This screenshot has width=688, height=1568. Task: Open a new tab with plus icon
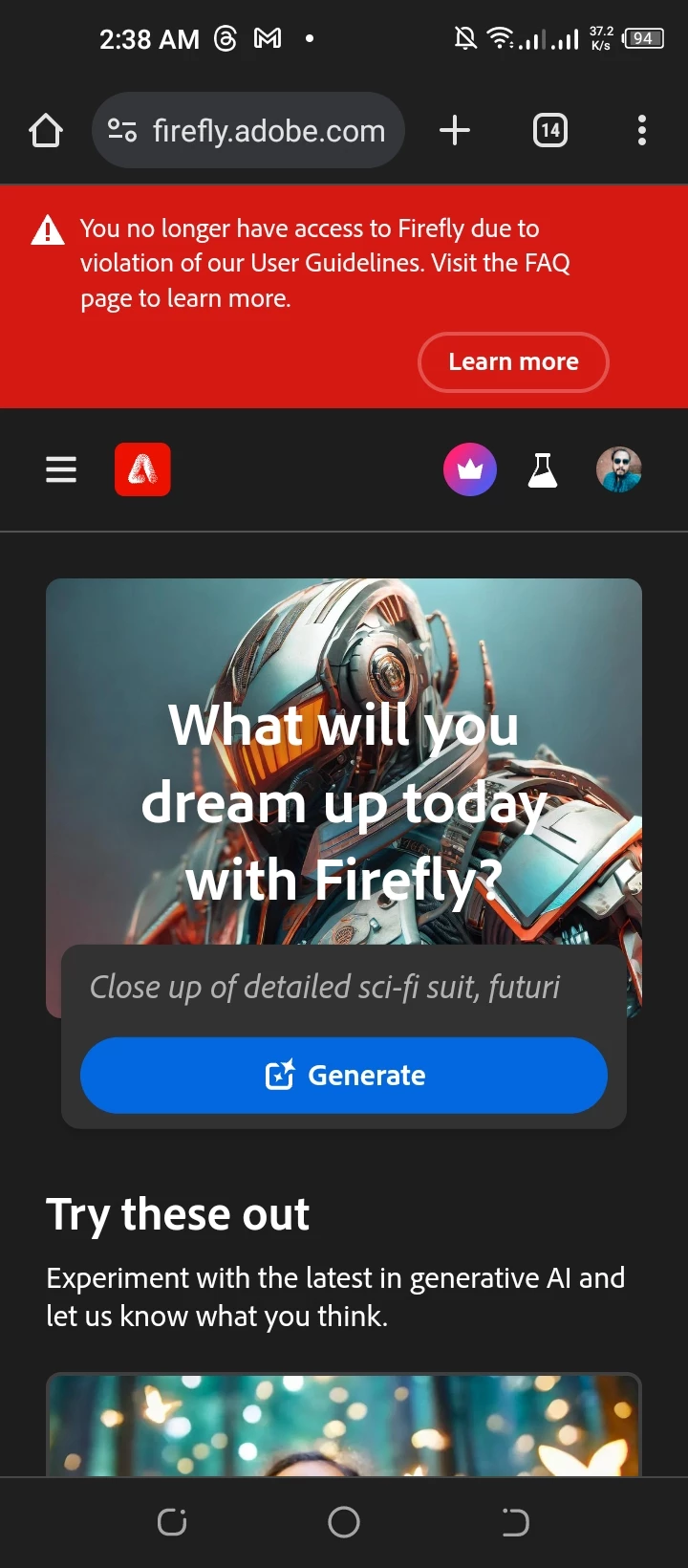pyautogui.click(x=455, y=130)
